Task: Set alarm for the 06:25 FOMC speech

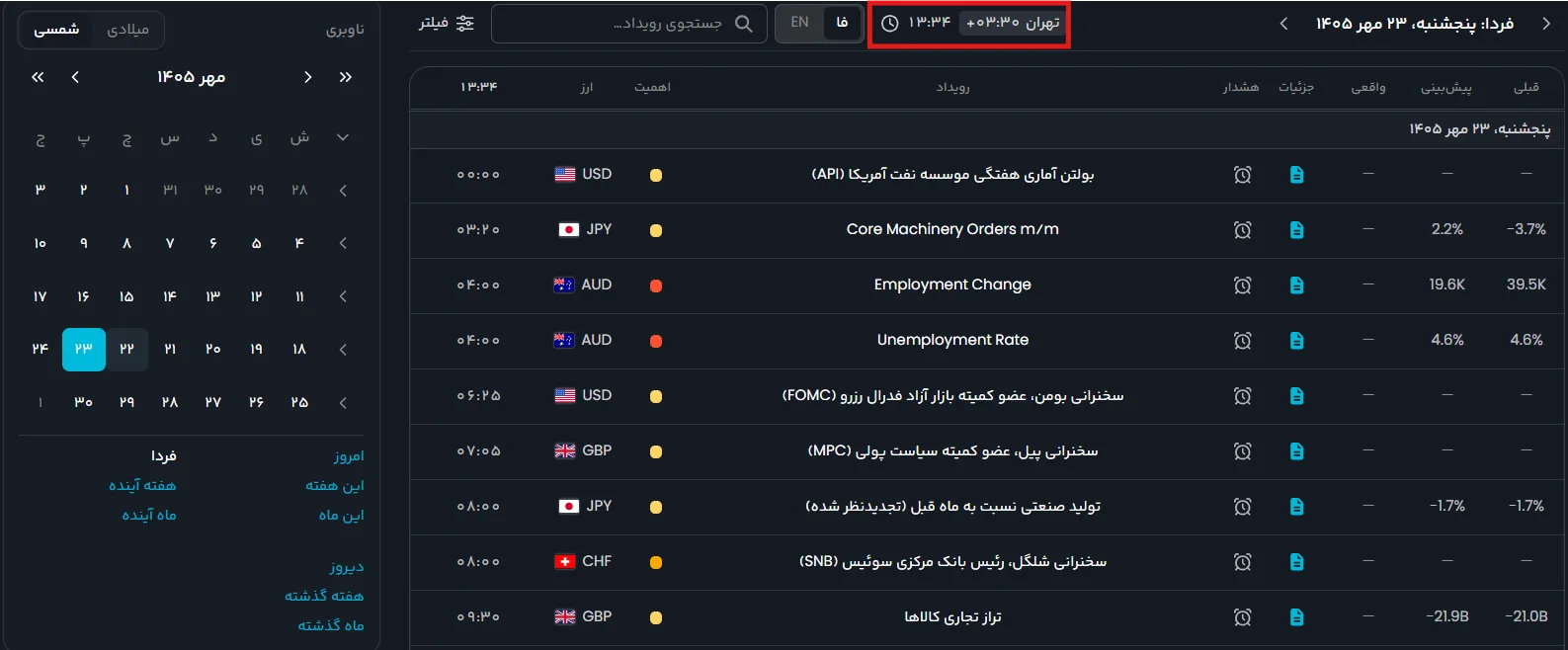Action: tap(1242, 396)
